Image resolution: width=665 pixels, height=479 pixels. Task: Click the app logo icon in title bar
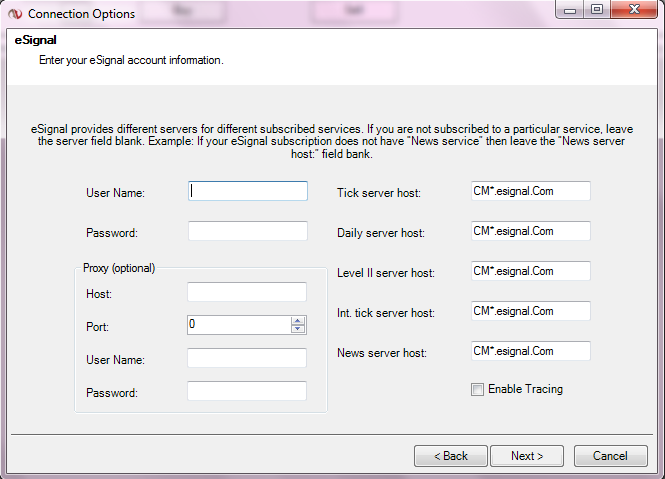[15, 14]
